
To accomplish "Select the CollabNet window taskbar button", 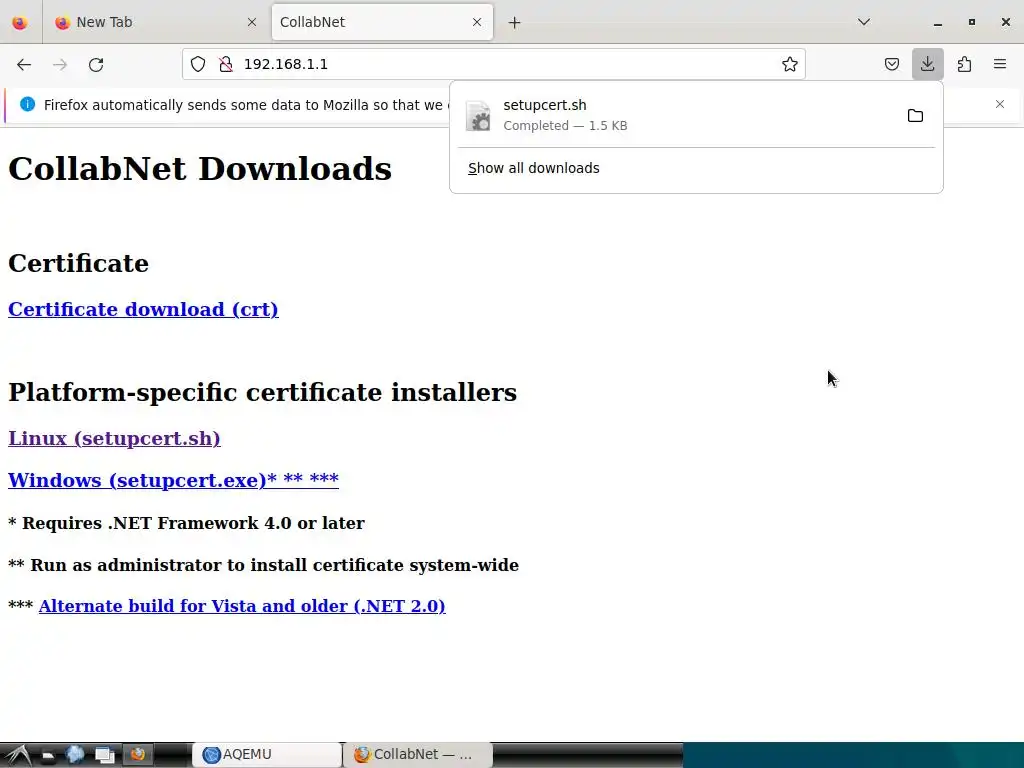I will (x=418, y=755).
